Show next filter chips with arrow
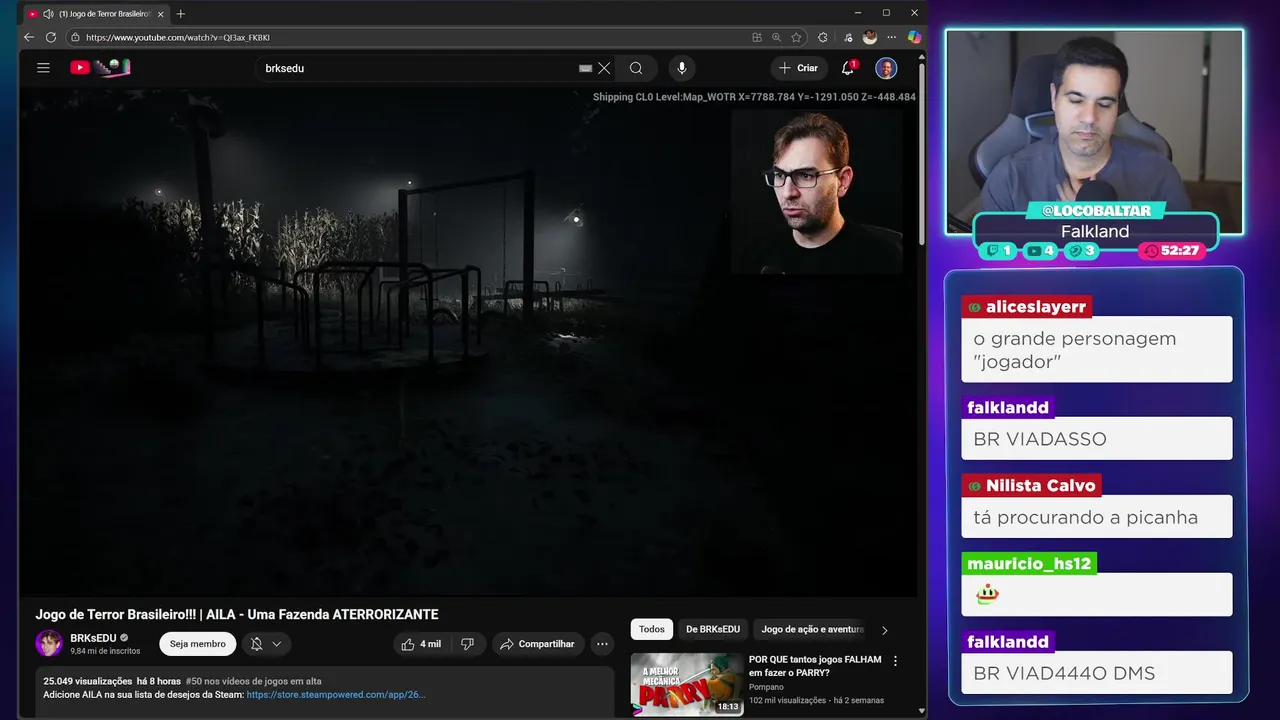This screenshot has height=720, width=1280. [884, 630]
